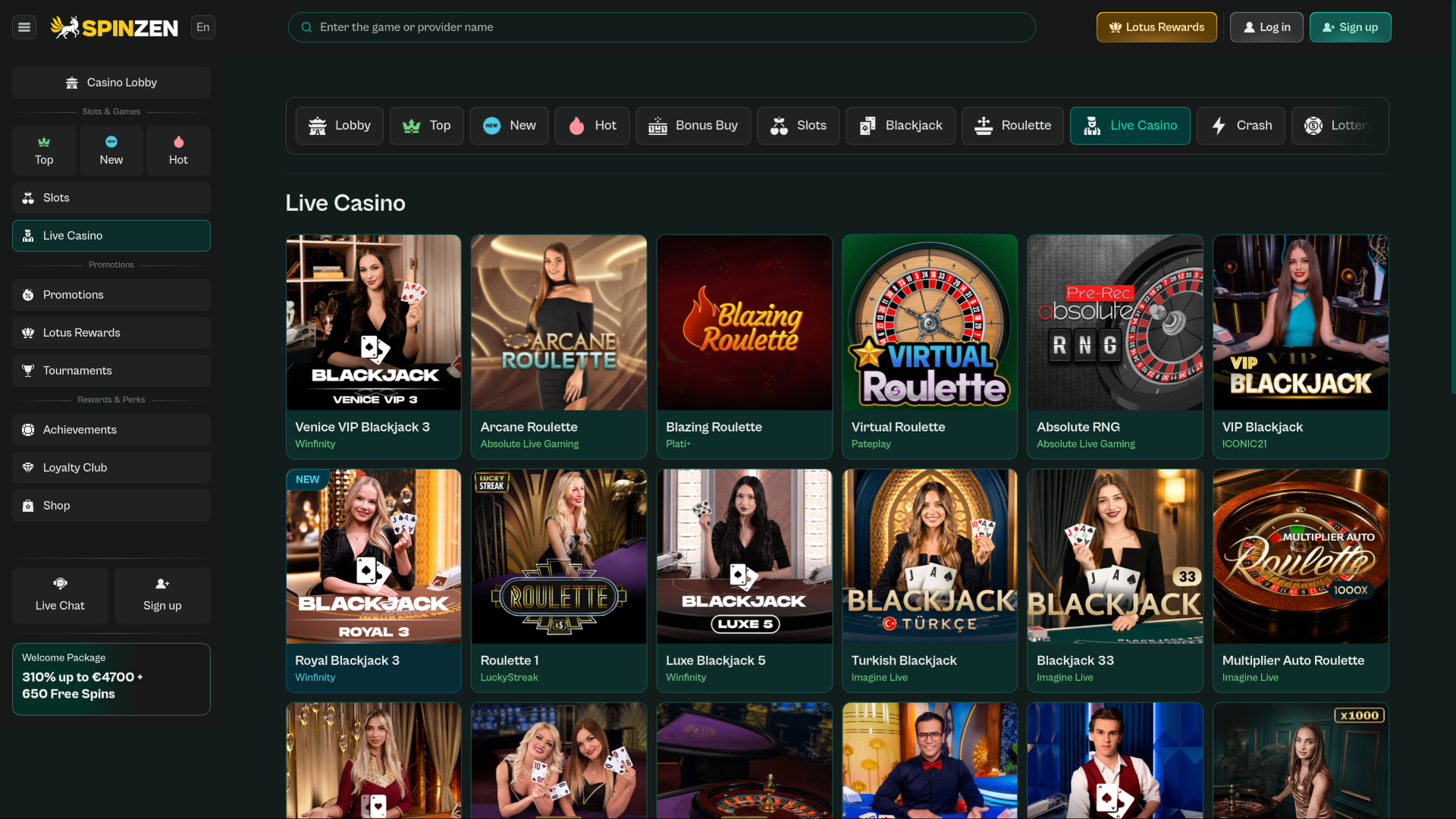Open the VIP Blackjack game by ICONIC21

1301,347
